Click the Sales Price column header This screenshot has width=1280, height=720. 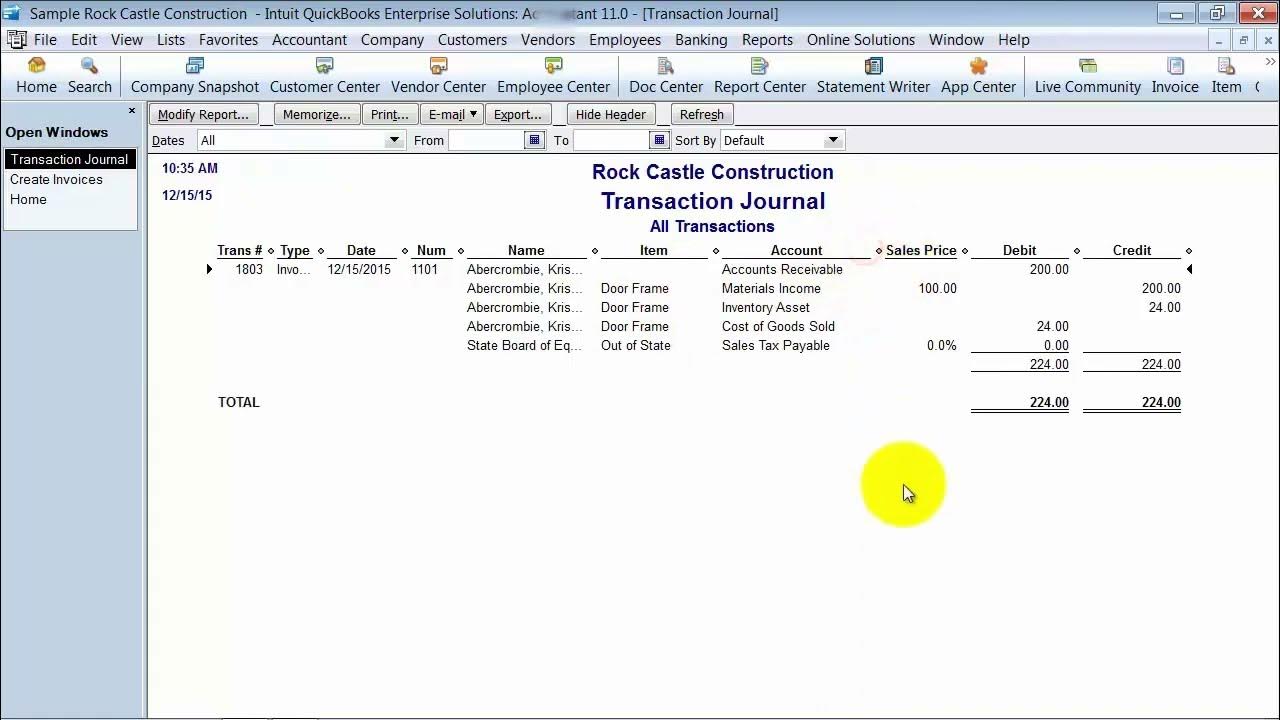coord(921,250)
